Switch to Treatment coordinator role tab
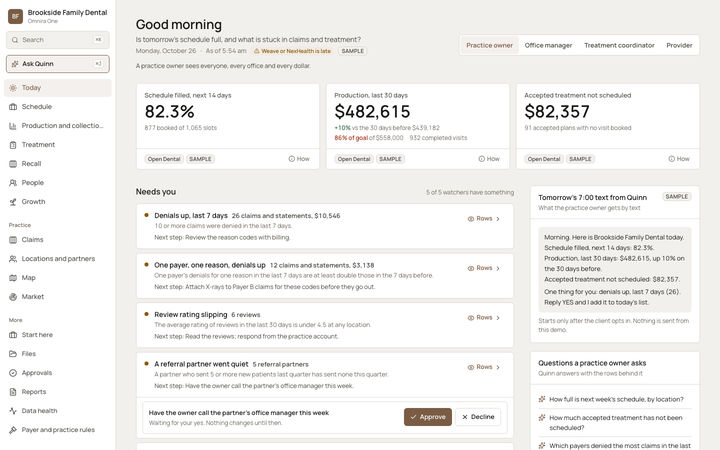The image size is (720, 450). click(619, 45)
